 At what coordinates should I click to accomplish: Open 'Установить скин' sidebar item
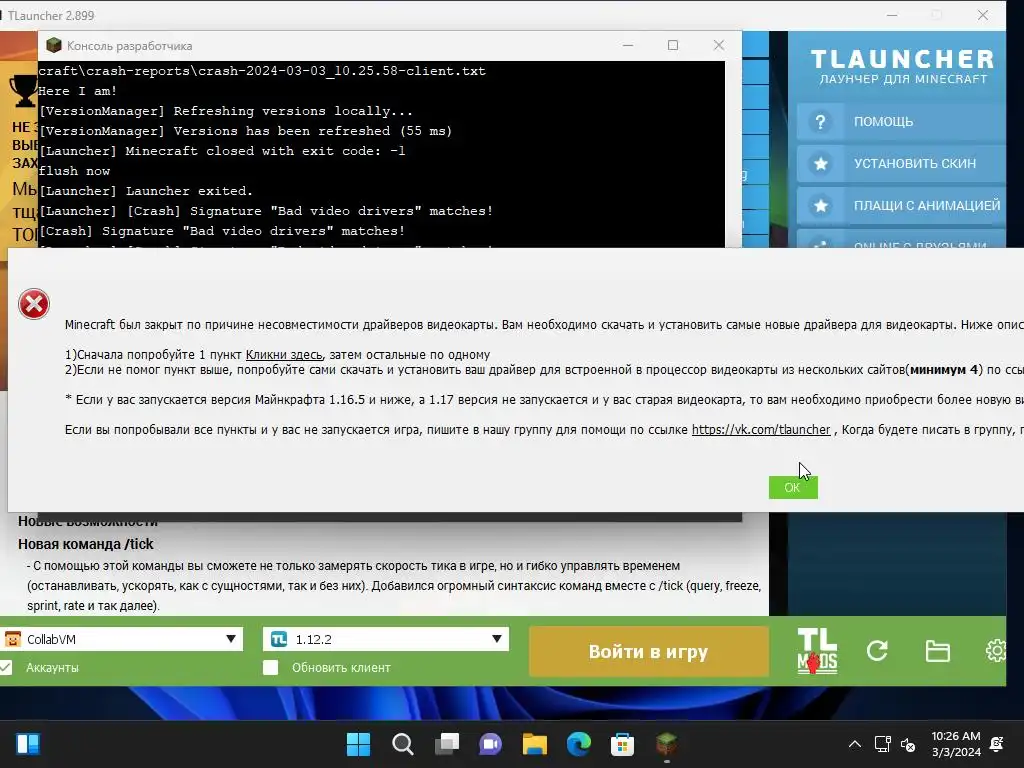tap(901, 163)
